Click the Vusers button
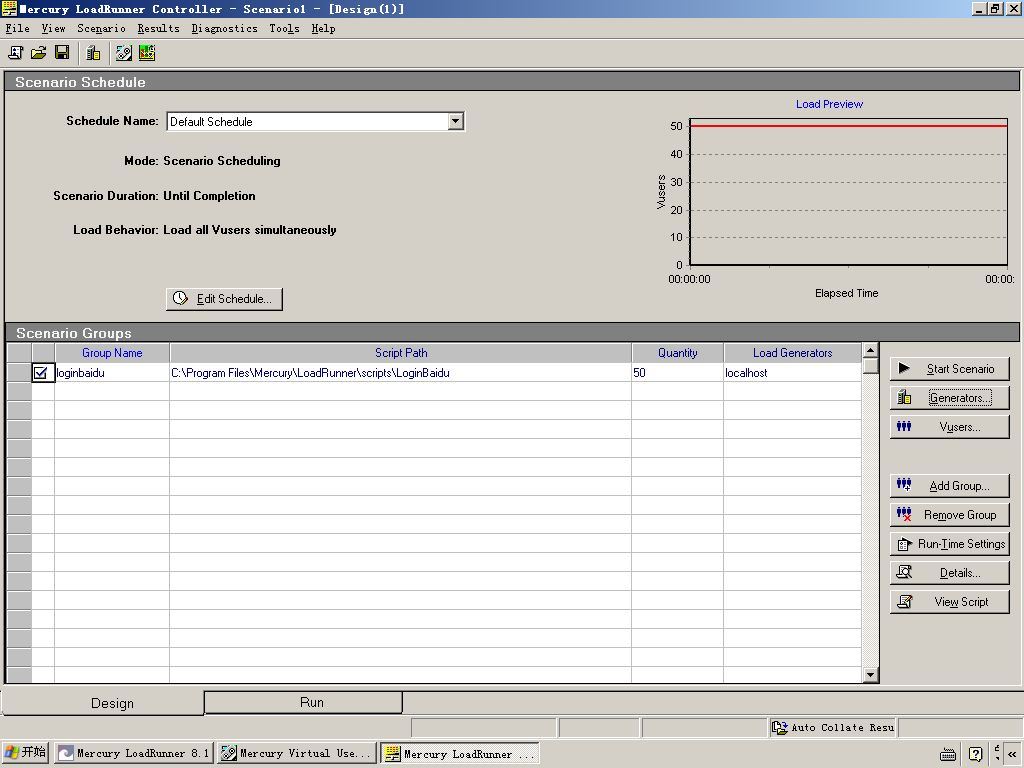 (x=950, y=427)
